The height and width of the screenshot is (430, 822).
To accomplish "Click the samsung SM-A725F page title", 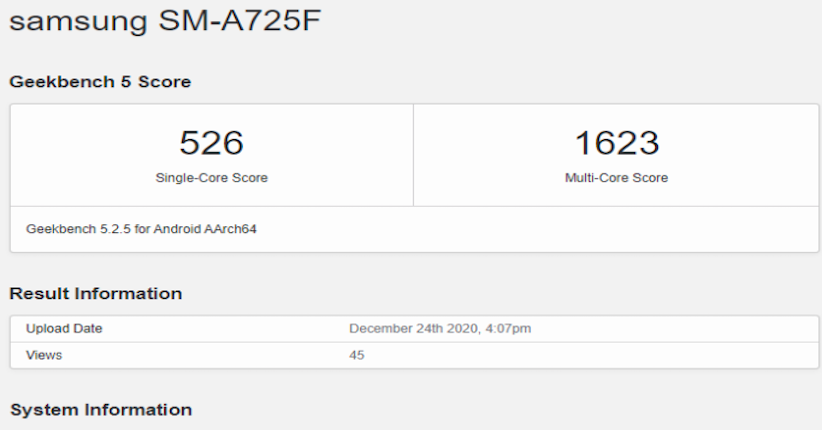I will point(165,22).
